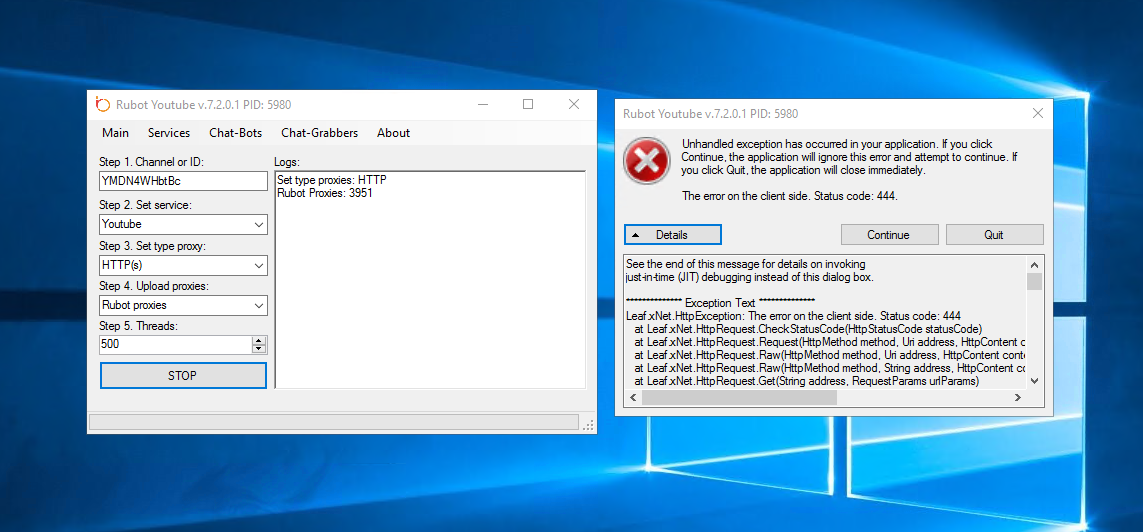Image resolution: width=1143 pixels, height=532 pixels.
Task: Open the Main menu
Action: click(115, 133)
